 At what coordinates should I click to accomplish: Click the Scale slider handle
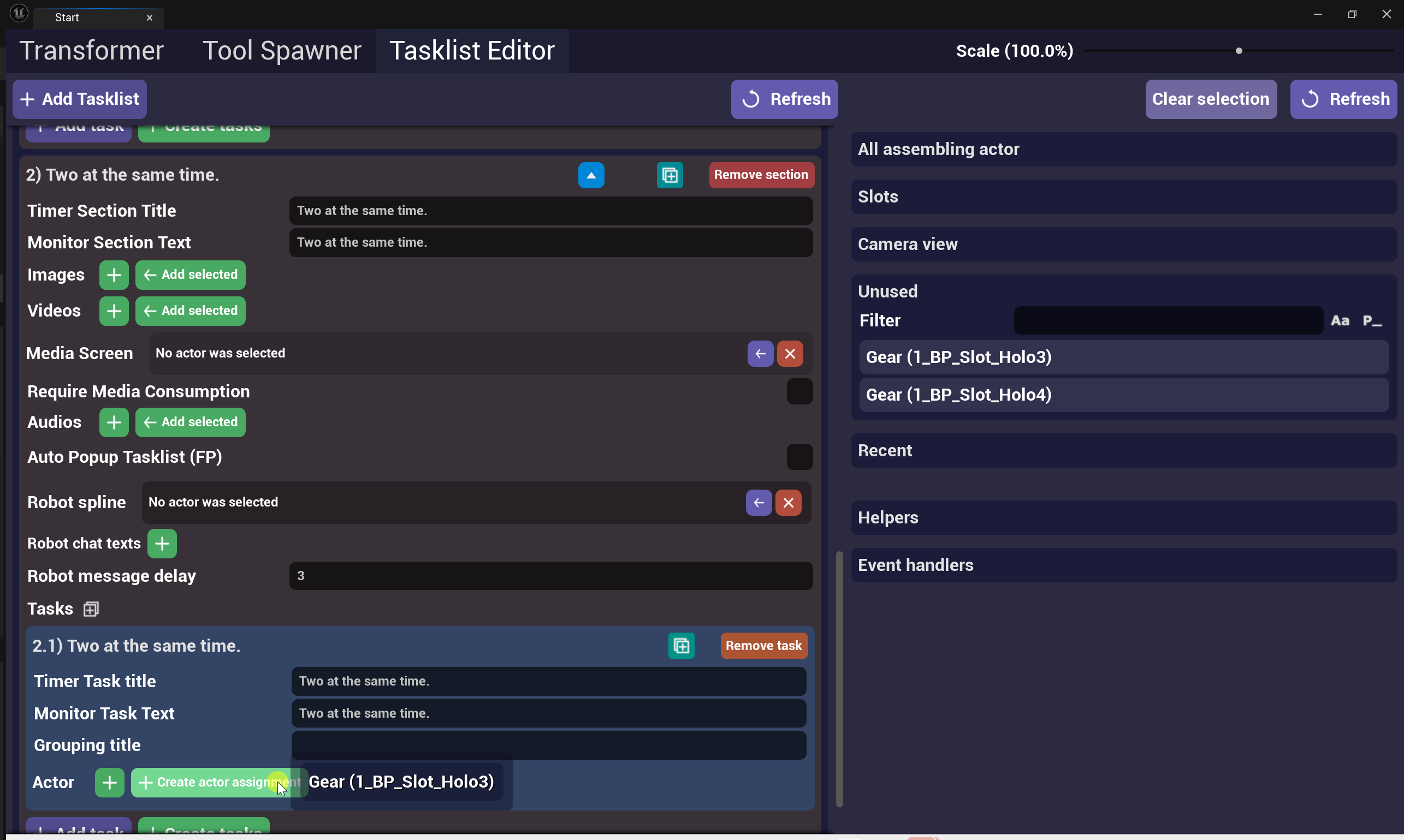(1239, 51)
